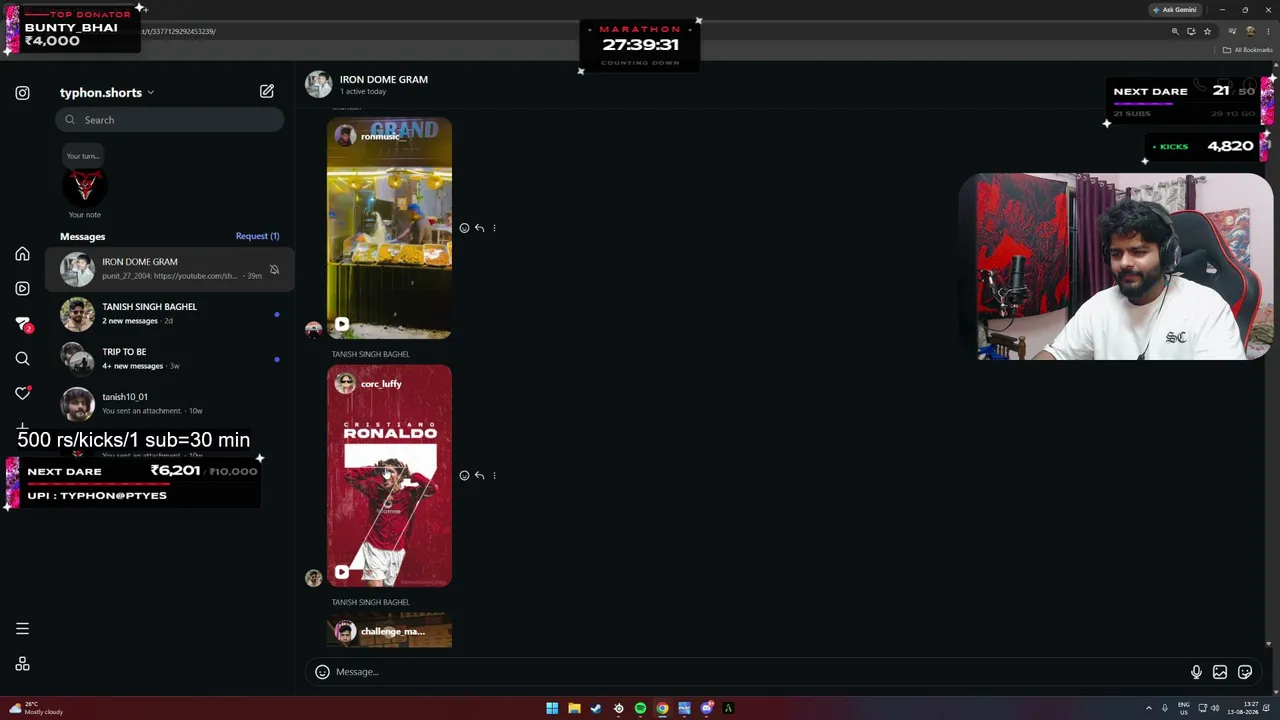The height and width of the screenshot is (720, 1280).
Task: Open the ronmusic reel thumbnail
Action: point(389,228)
